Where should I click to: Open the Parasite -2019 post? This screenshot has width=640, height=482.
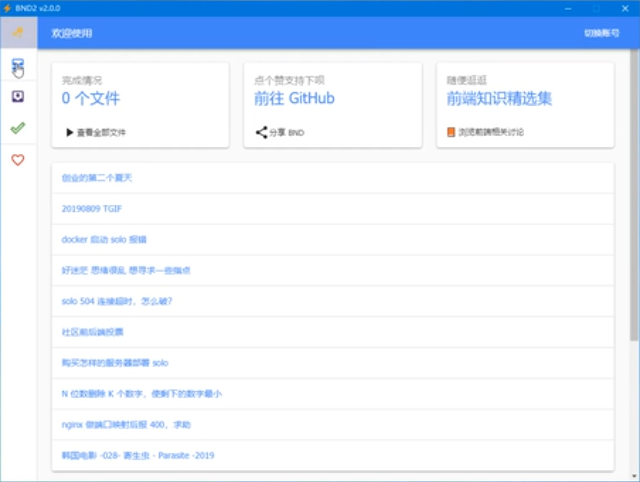coord(138,455)
